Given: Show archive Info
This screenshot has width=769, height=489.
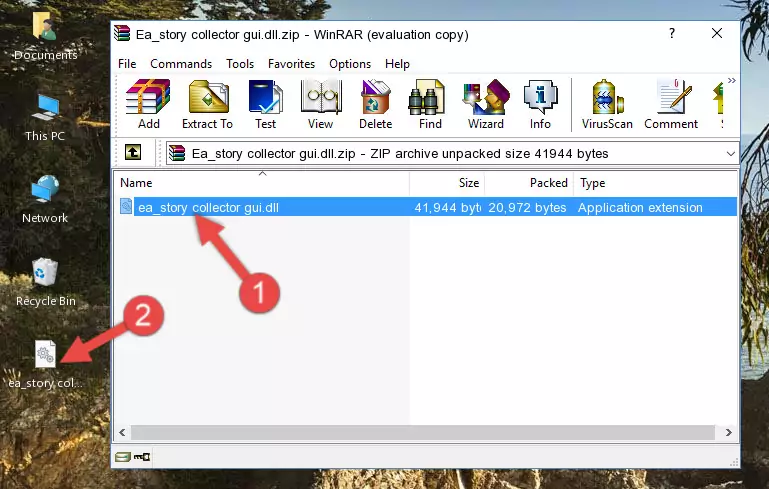Looking at the screenshot, I should coord(540,104).
